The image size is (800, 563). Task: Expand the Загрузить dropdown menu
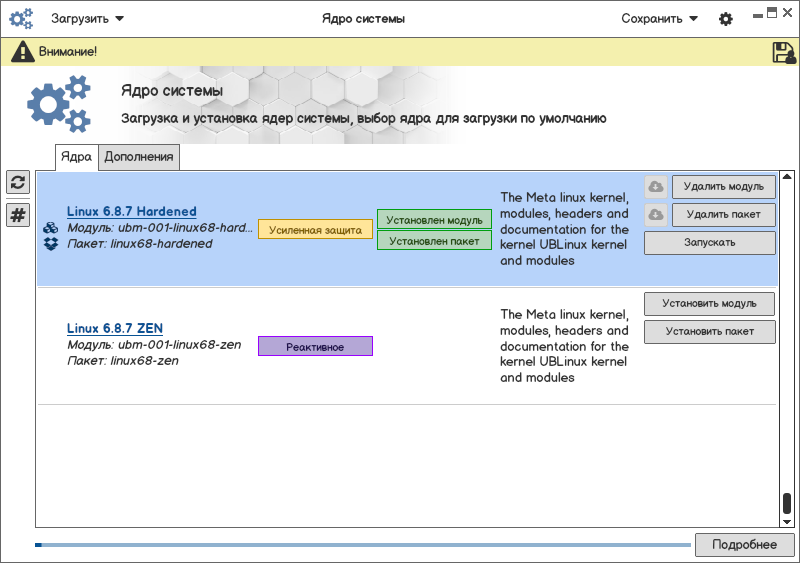87,18
